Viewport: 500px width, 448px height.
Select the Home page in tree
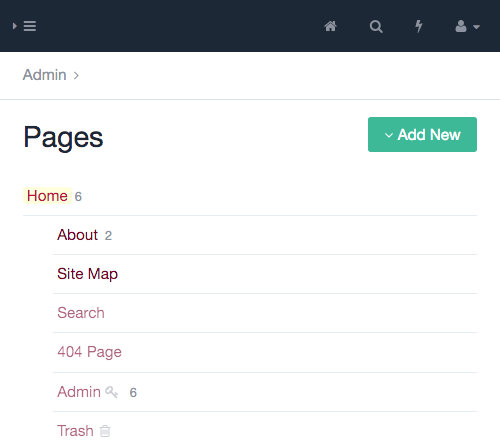coord(47,196)
